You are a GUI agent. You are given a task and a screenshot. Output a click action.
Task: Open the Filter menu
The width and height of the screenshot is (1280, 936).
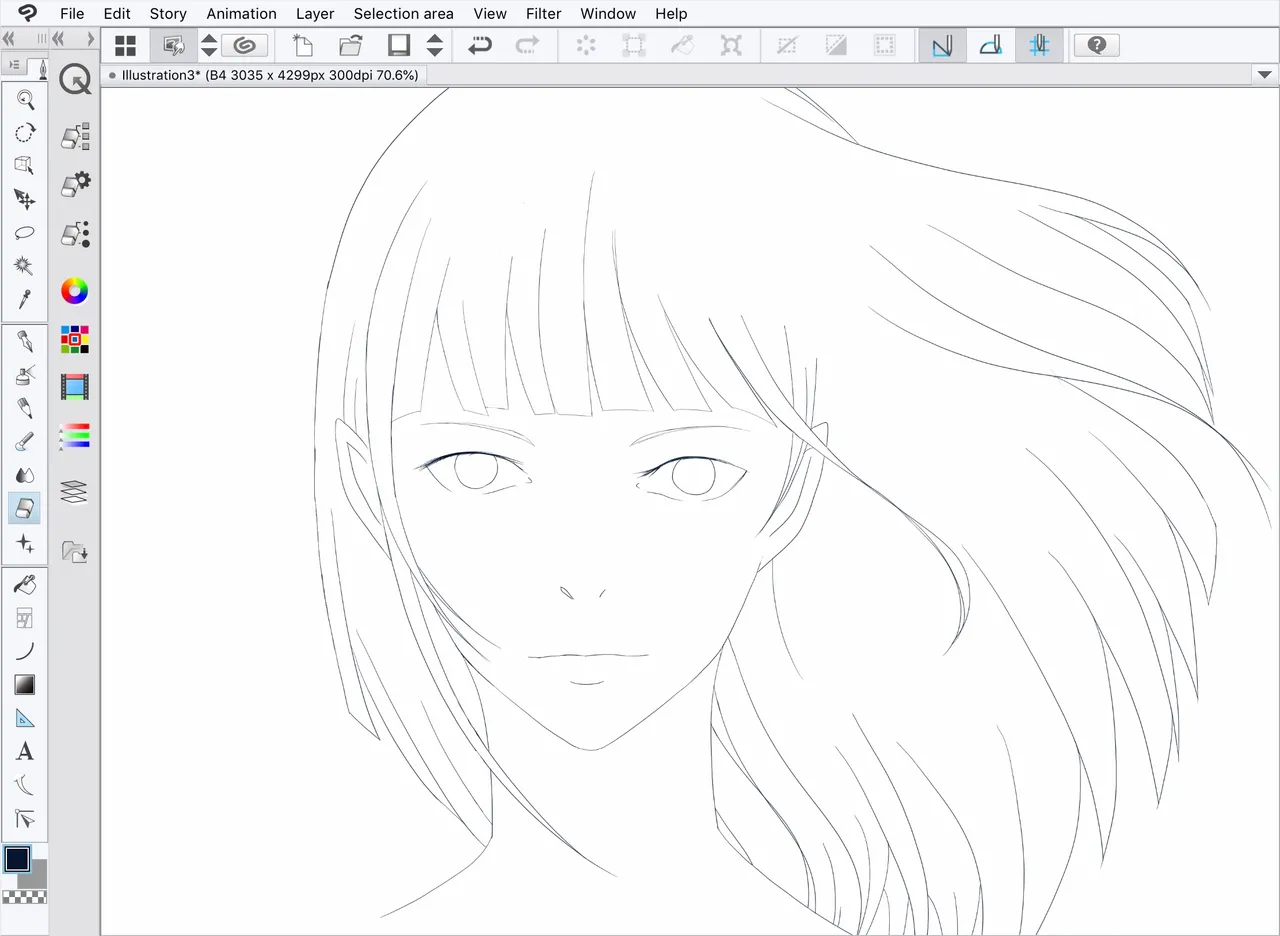click(543, 13)
